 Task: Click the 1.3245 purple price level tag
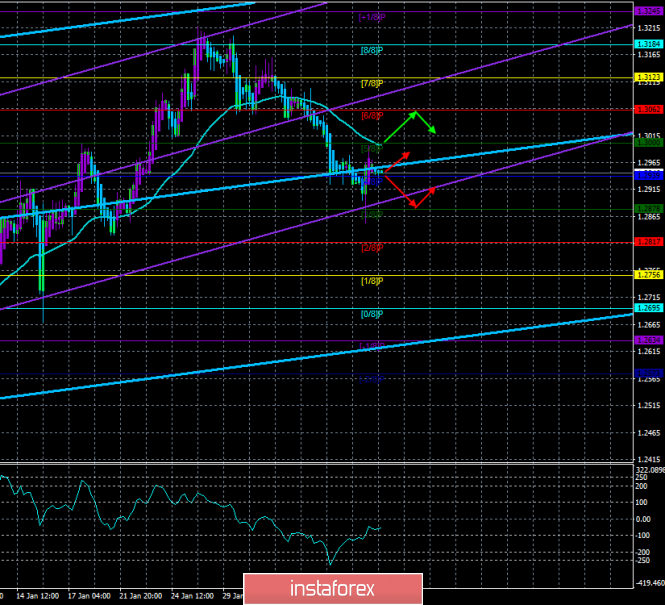[x=648, y=11]
